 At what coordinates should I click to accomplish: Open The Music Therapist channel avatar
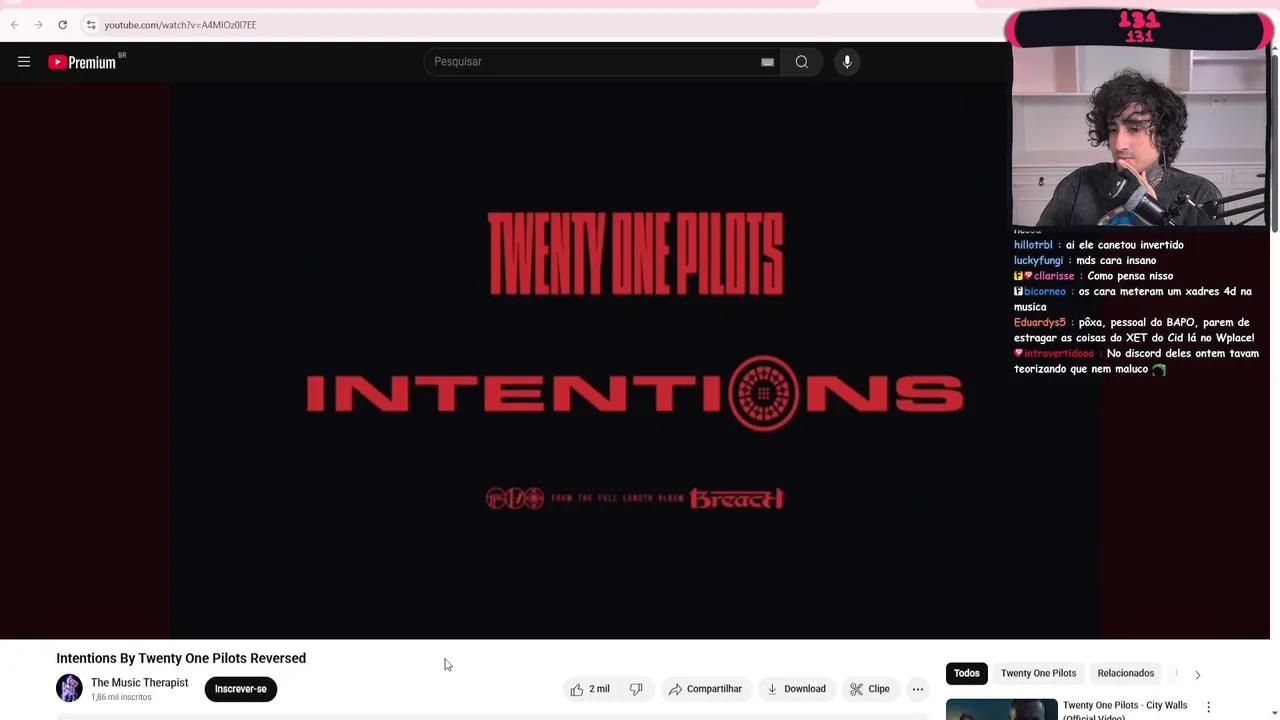[x=69, y=688]
